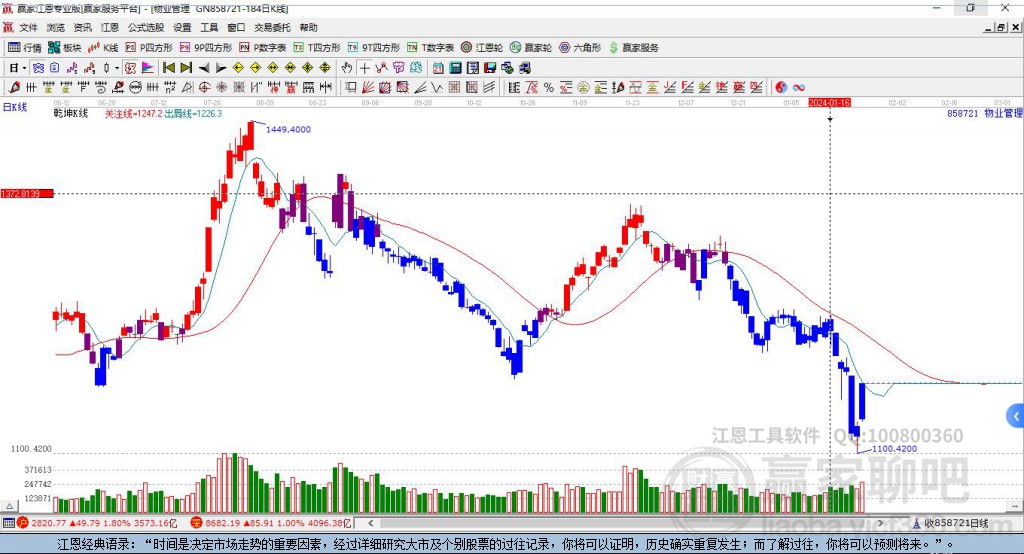Open the 公式选股 menu
The image size is (1024, 554).
click(146, 27)
